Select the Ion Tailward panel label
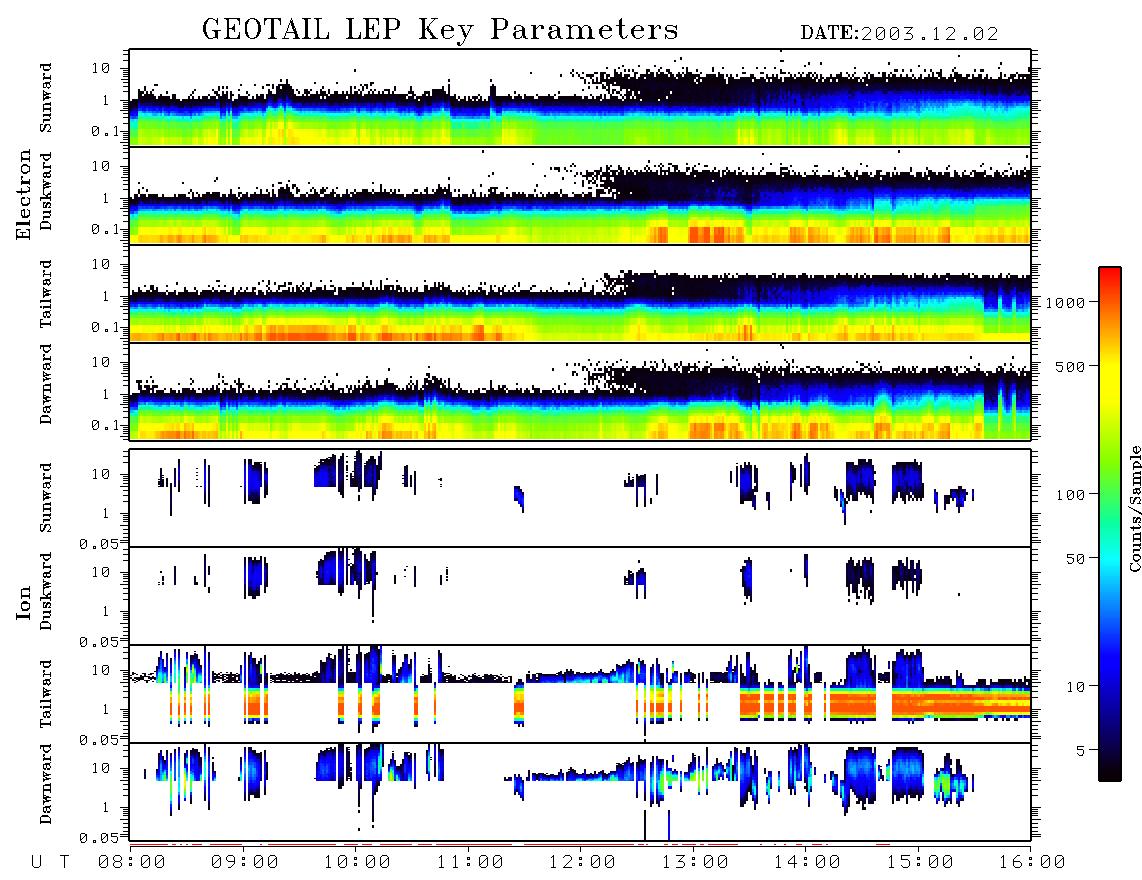Screen dimensions: 1142x880 pos(46,694)
